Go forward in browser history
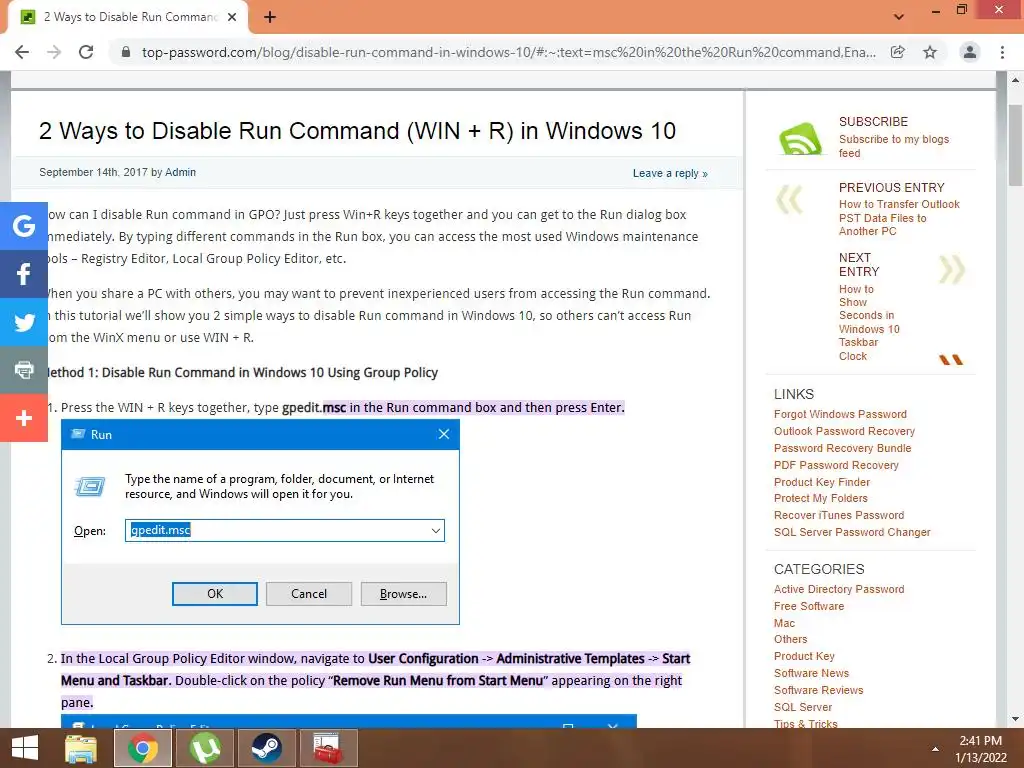Screen dimensions: 1024x768 (54, 52)
